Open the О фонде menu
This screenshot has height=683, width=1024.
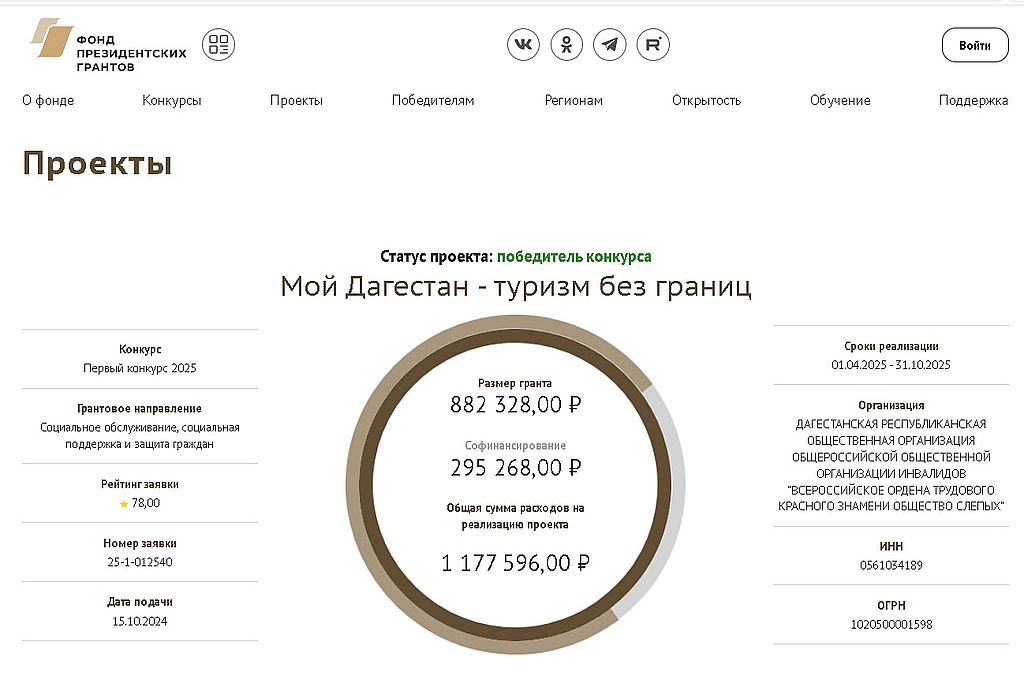(x=48, y=100)
